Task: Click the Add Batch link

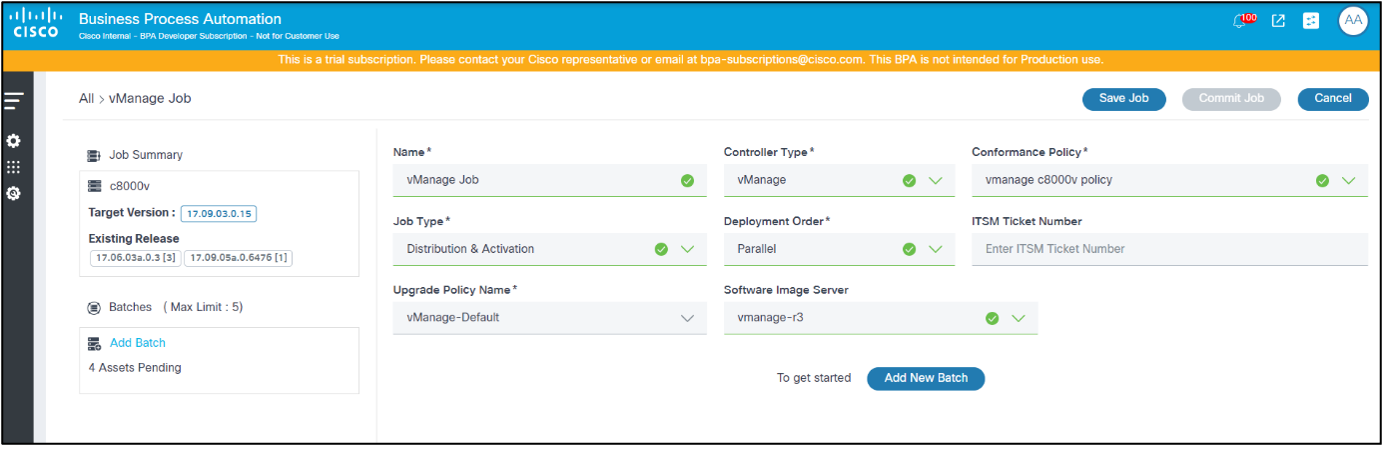Action: click(x=138, y=343)
